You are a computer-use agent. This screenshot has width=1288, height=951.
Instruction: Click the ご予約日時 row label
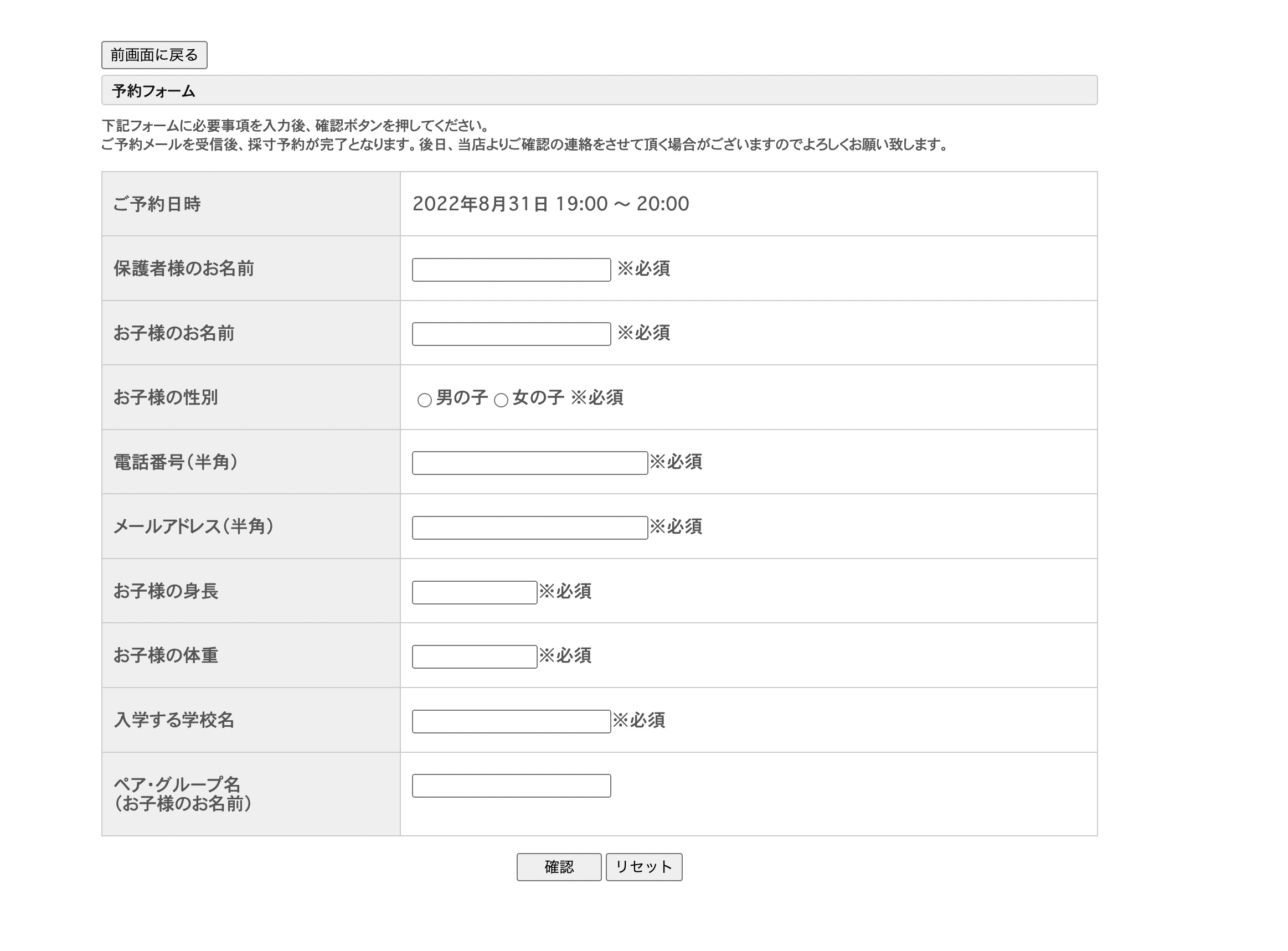[x=157, y=204]
